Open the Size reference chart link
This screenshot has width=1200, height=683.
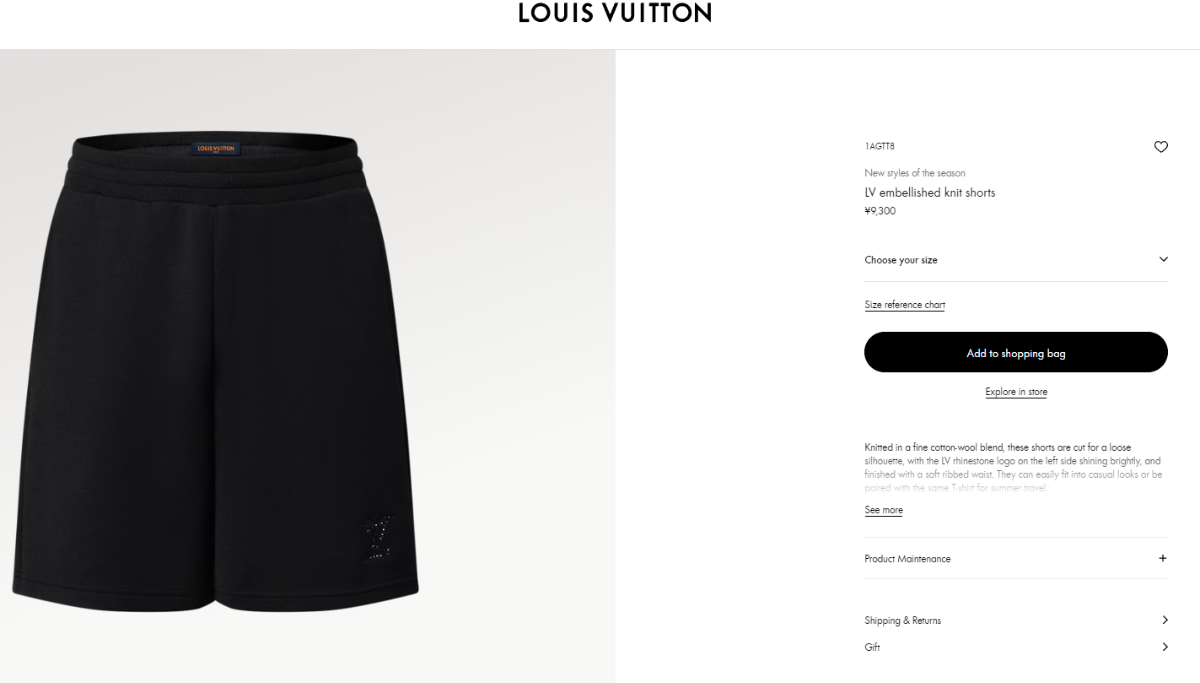tap(905, 305)
